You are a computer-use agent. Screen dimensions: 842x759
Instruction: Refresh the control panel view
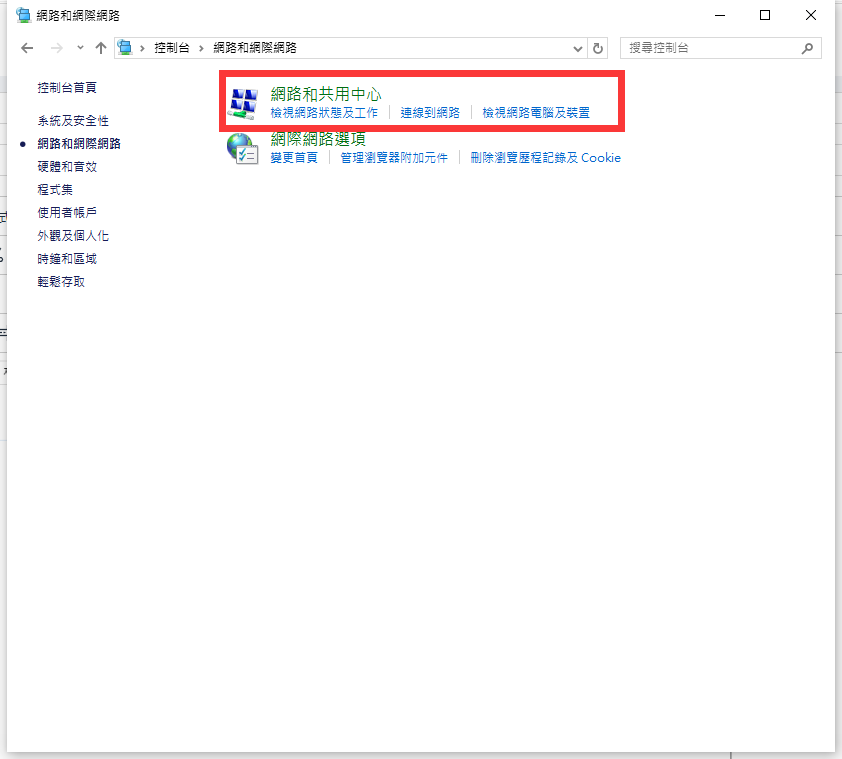tap(598, 48)
